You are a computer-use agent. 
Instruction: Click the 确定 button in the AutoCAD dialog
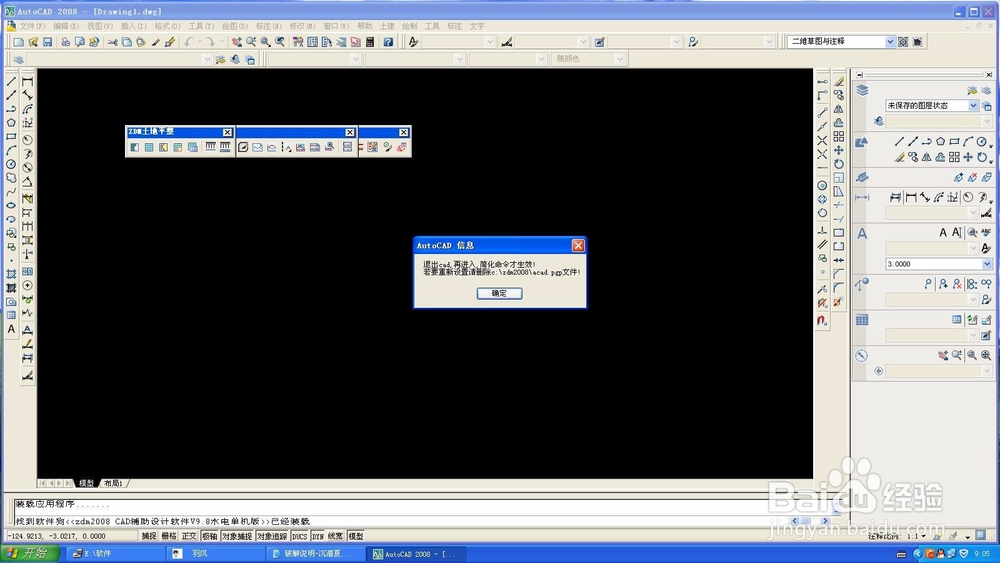(x=499, y=293)
